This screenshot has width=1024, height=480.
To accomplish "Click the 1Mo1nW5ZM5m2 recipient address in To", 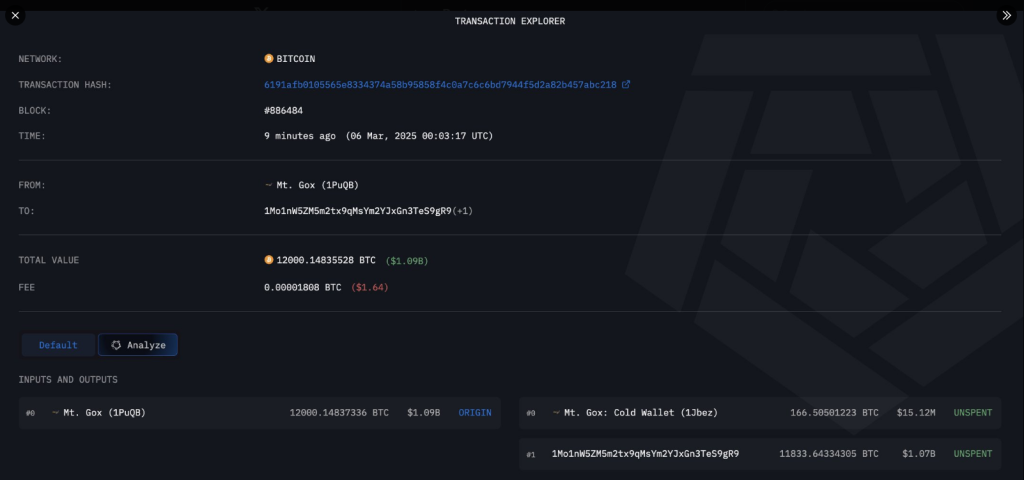I will [357, 211].
